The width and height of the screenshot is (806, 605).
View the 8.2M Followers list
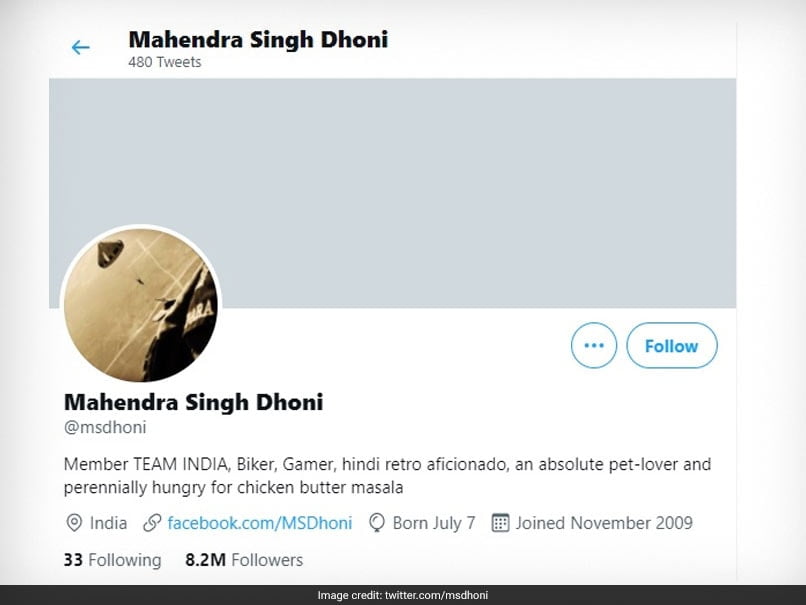click(x=244, y=560)
